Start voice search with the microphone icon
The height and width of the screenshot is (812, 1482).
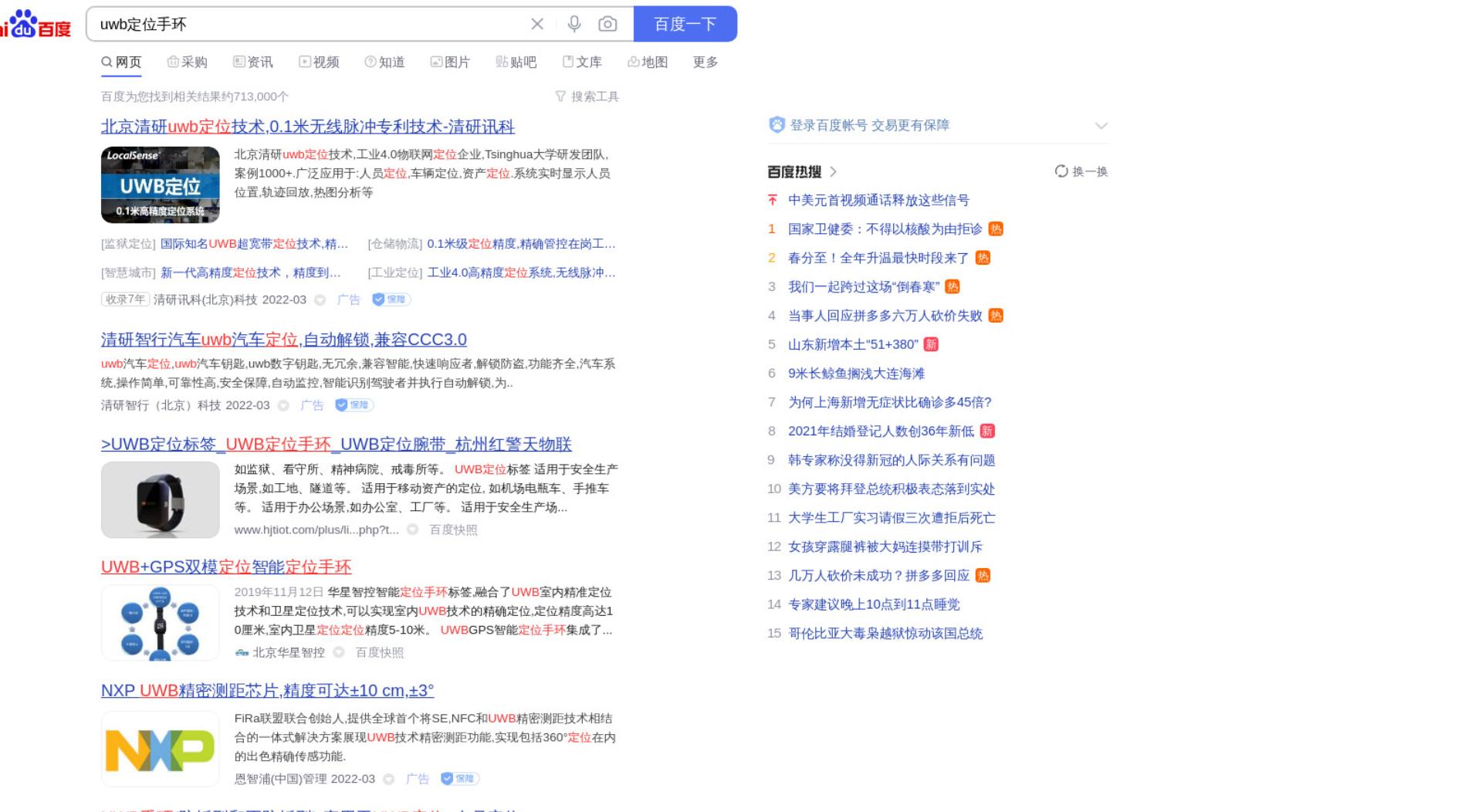pyautogui.click(x=574, y=24)
